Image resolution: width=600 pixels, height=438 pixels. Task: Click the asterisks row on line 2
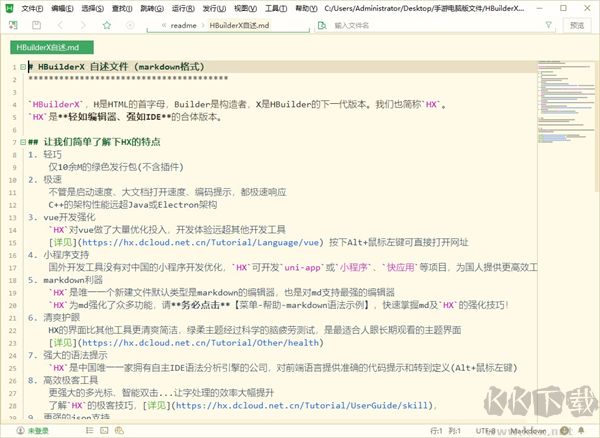tap(128, 79)
